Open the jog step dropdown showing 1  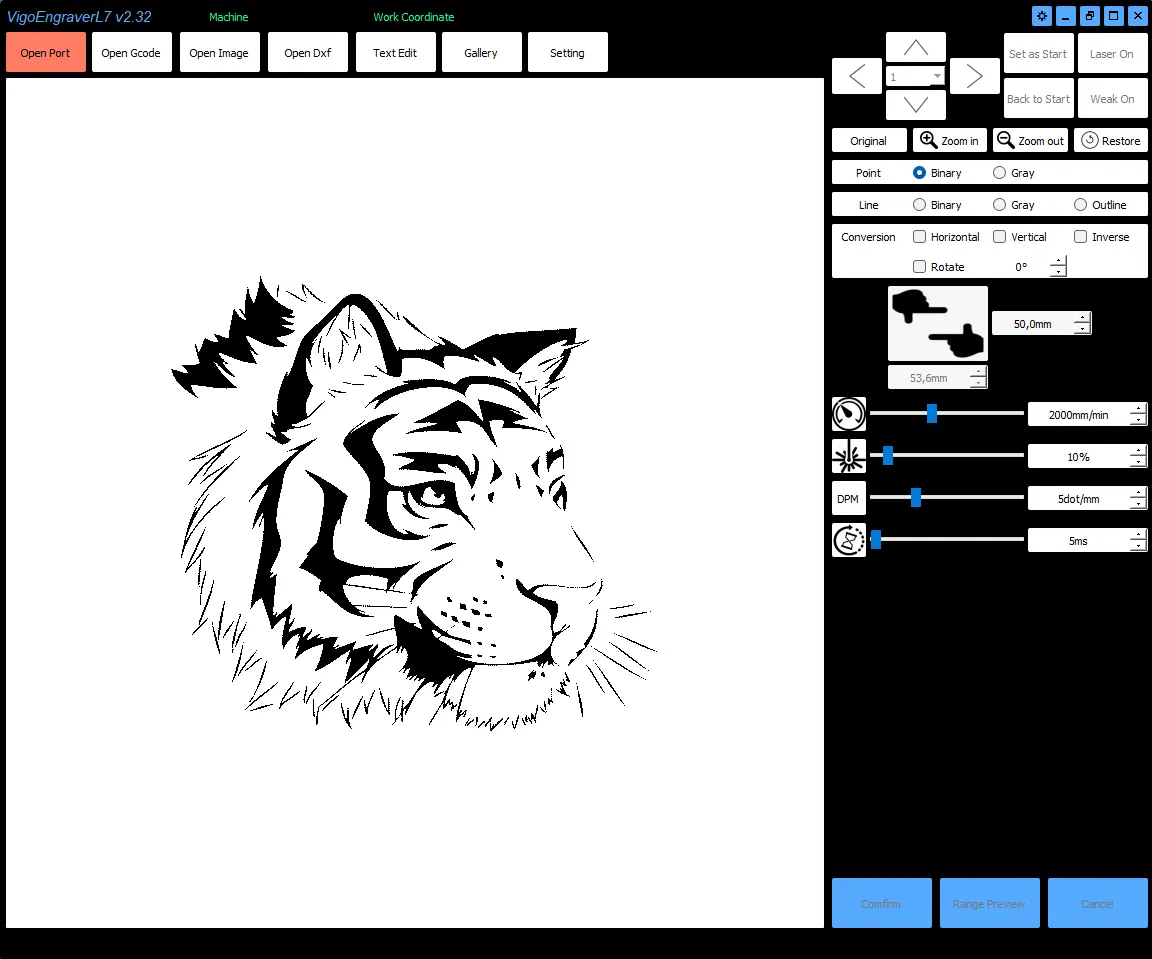pos(915,76)
